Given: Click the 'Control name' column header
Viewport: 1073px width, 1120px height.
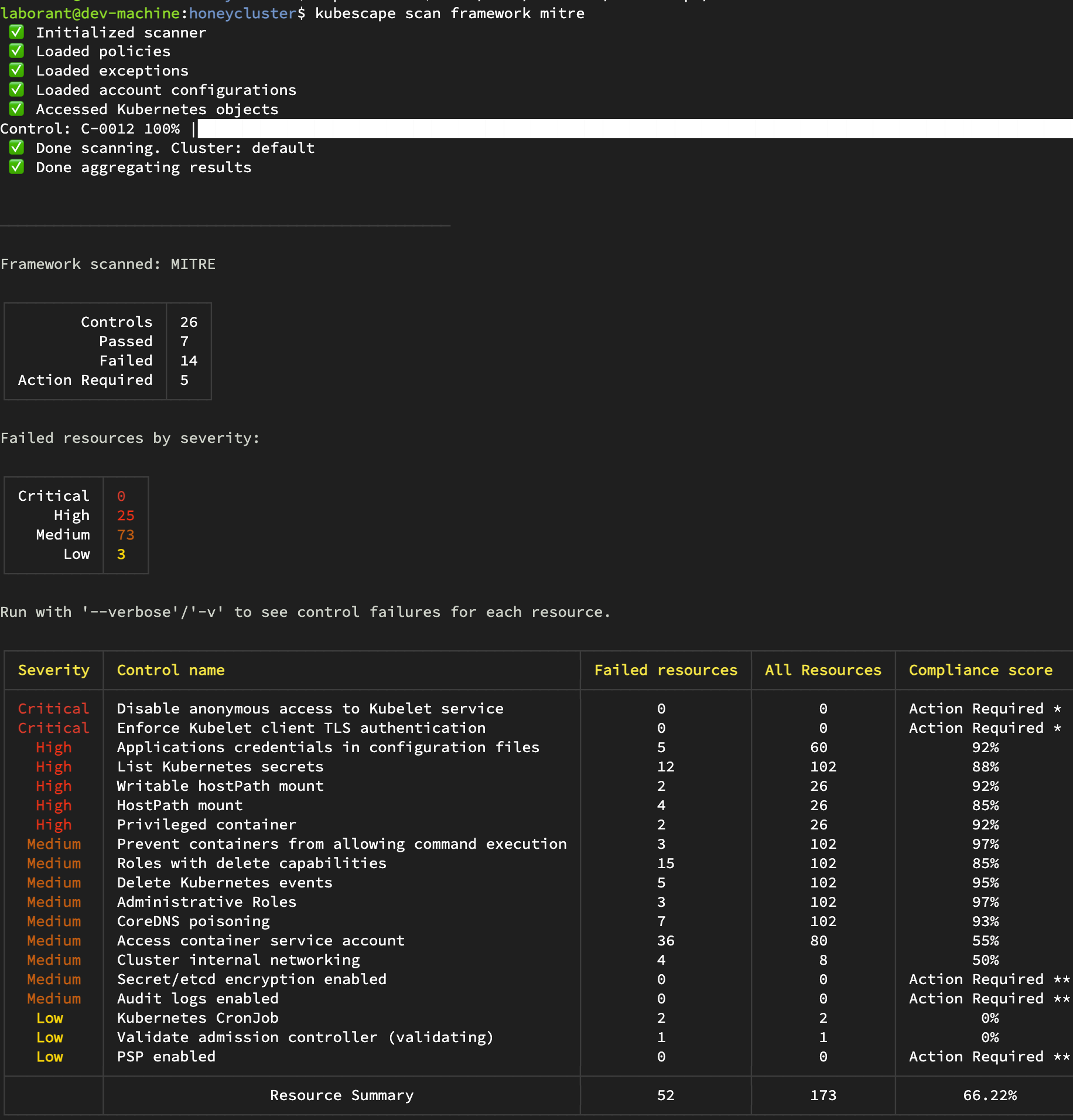Looking at the screenshot, I should 171,670.
